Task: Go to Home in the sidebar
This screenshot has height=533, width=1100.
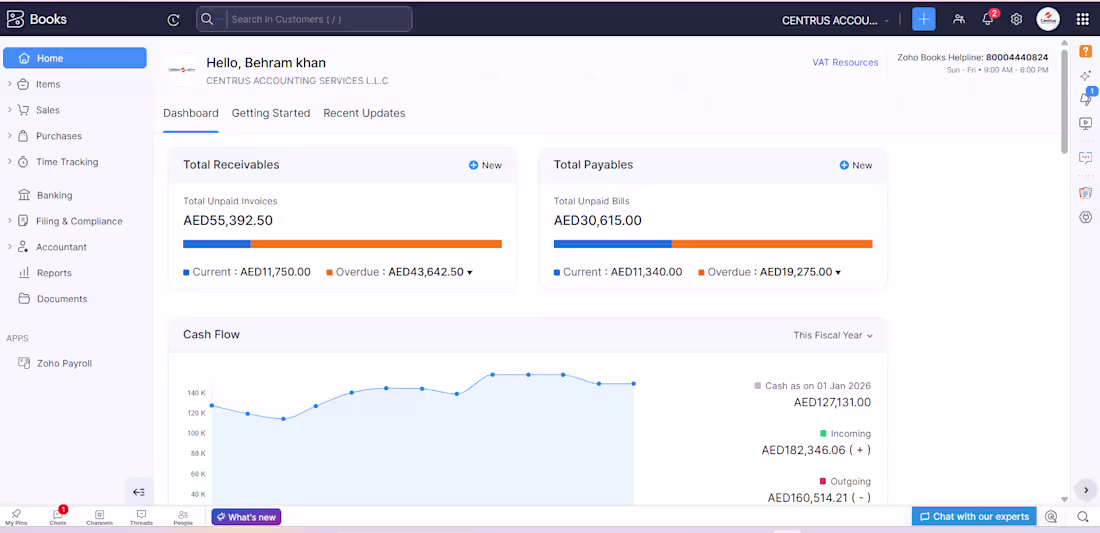Action: tap(75, 58)
